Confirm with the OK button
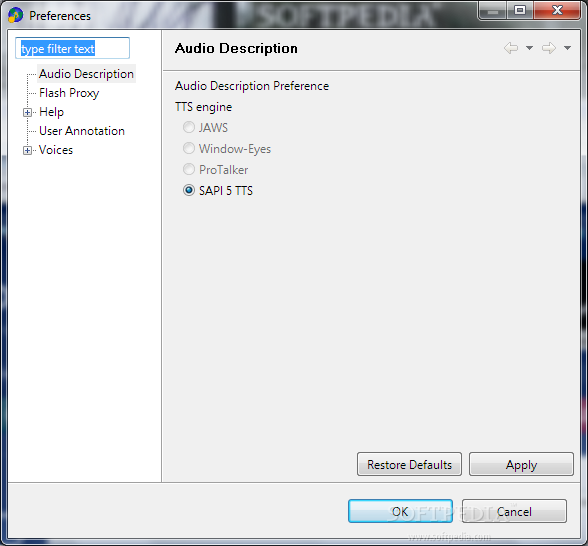The width and height of the screenshot is (588, 546). point(400,511)
